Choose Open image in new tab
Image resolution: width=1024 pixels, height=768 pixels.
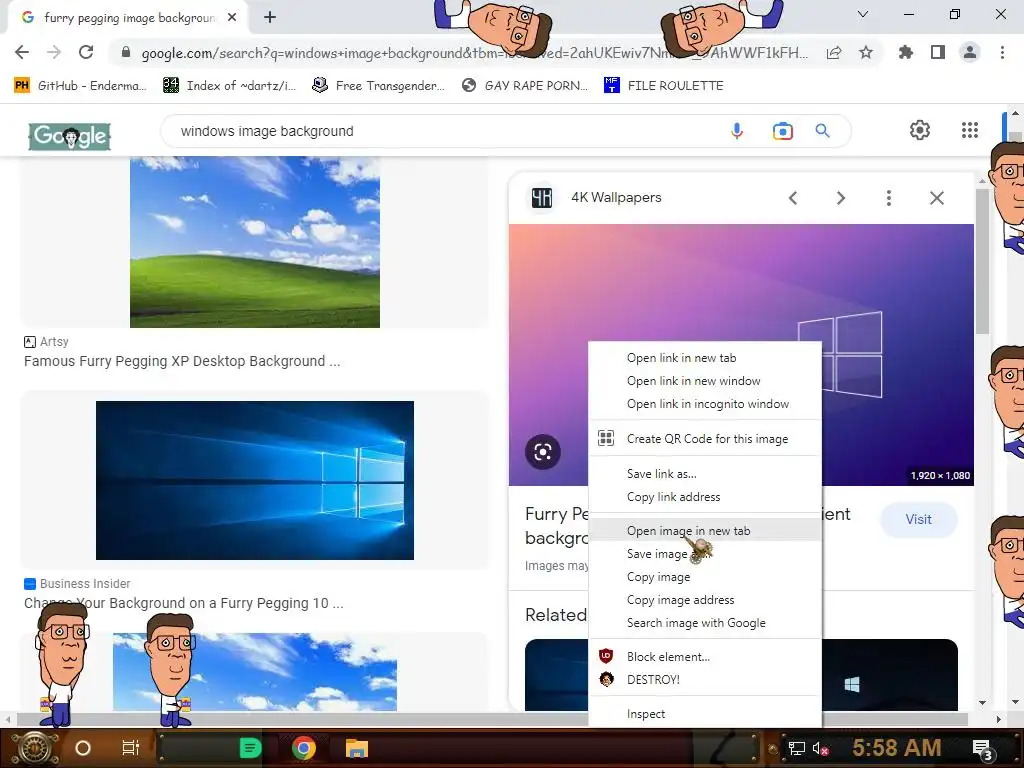coord(705,531)
